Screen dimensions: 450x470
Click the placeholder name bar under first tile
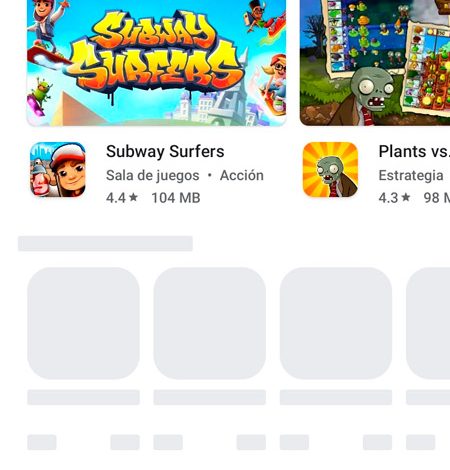tap(83, 397)
